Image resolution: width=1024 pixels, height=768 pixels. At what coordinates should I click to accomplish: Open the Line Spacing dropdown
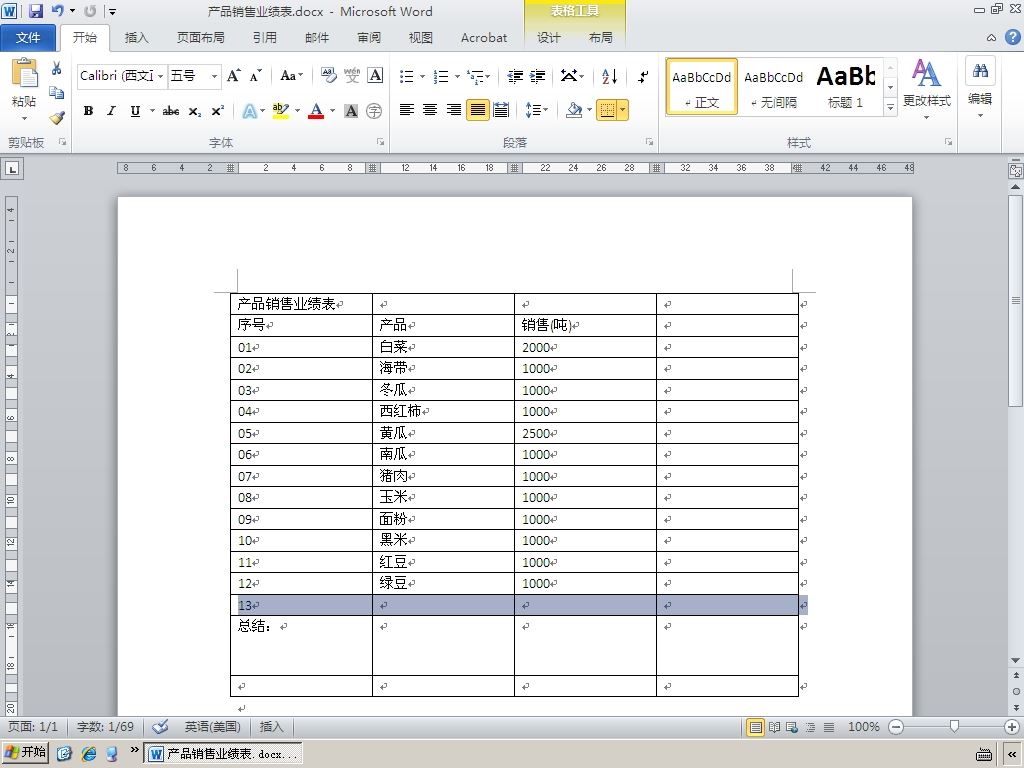click(537, 110)
